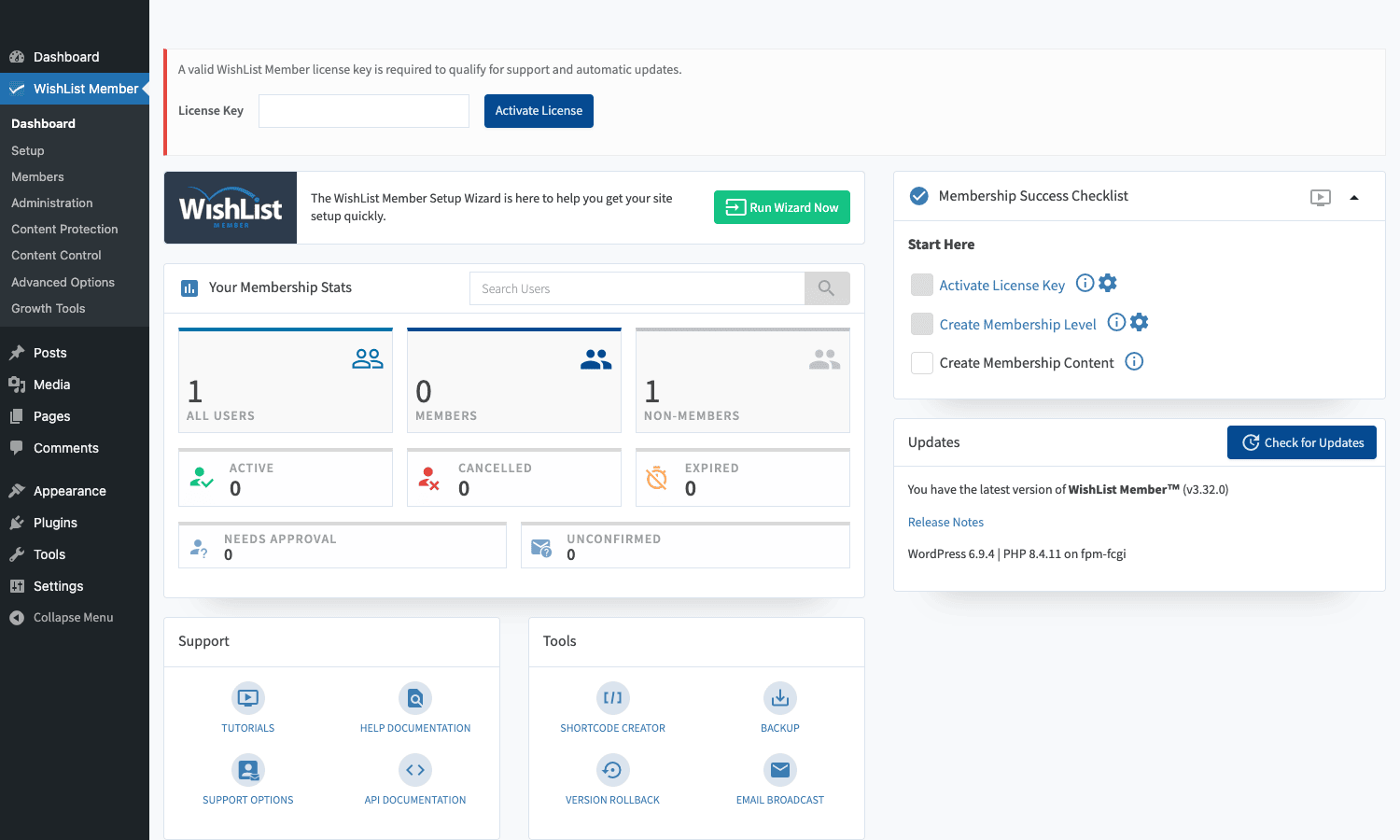Open the Posts menu
This screenshot has width=1400, height=840.
75,353
